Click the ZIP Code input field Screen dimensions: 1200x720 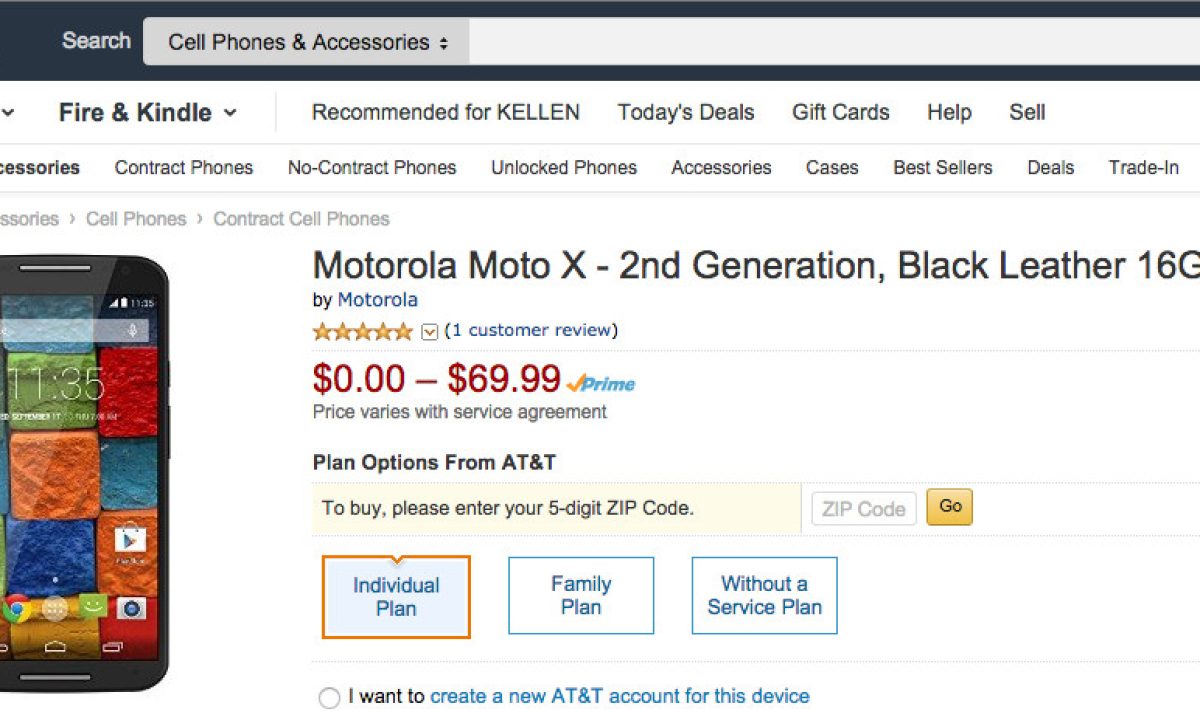coord(863,508)
